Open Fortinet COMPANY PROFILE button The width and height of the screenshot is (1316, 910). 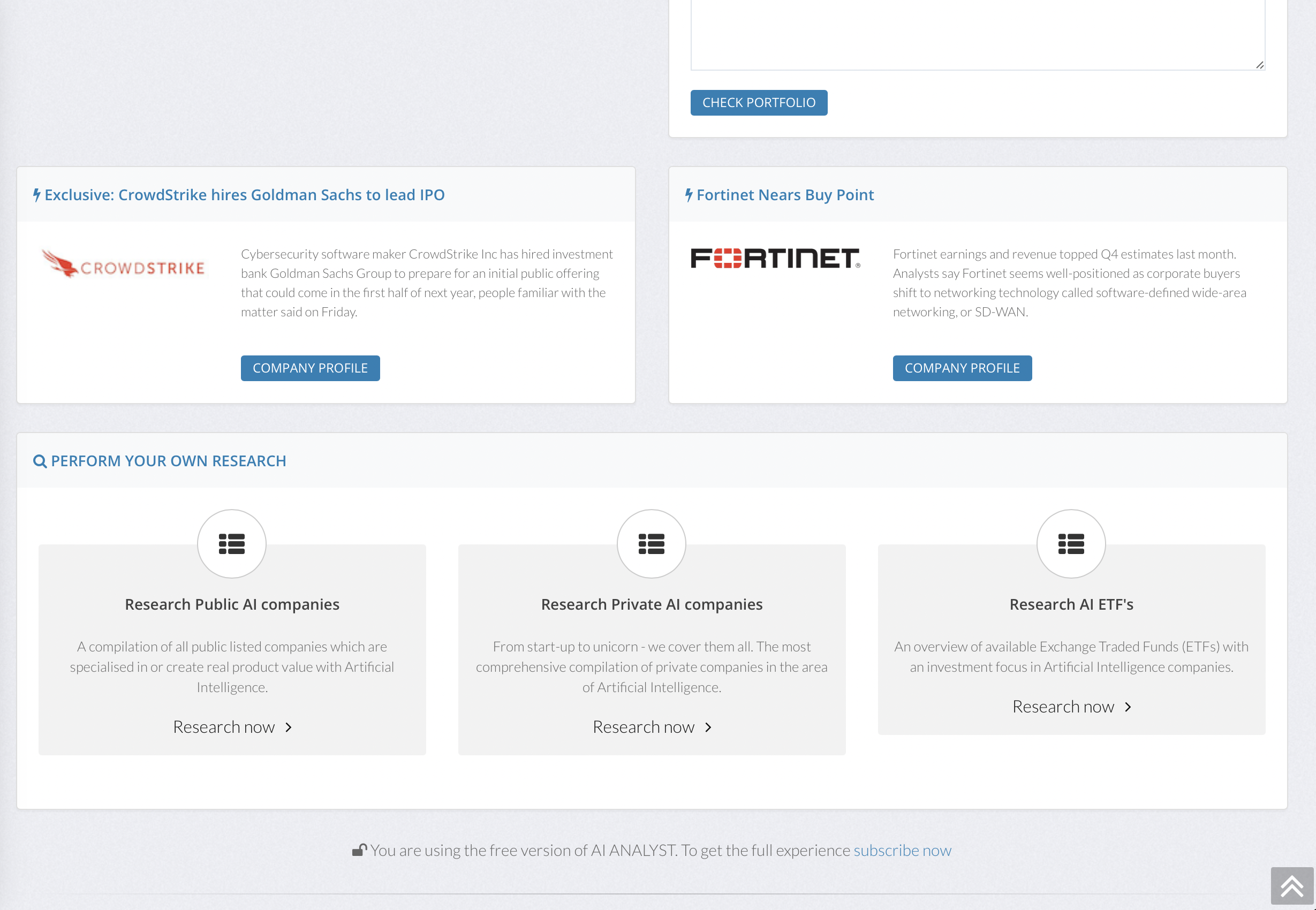point(962,368)
